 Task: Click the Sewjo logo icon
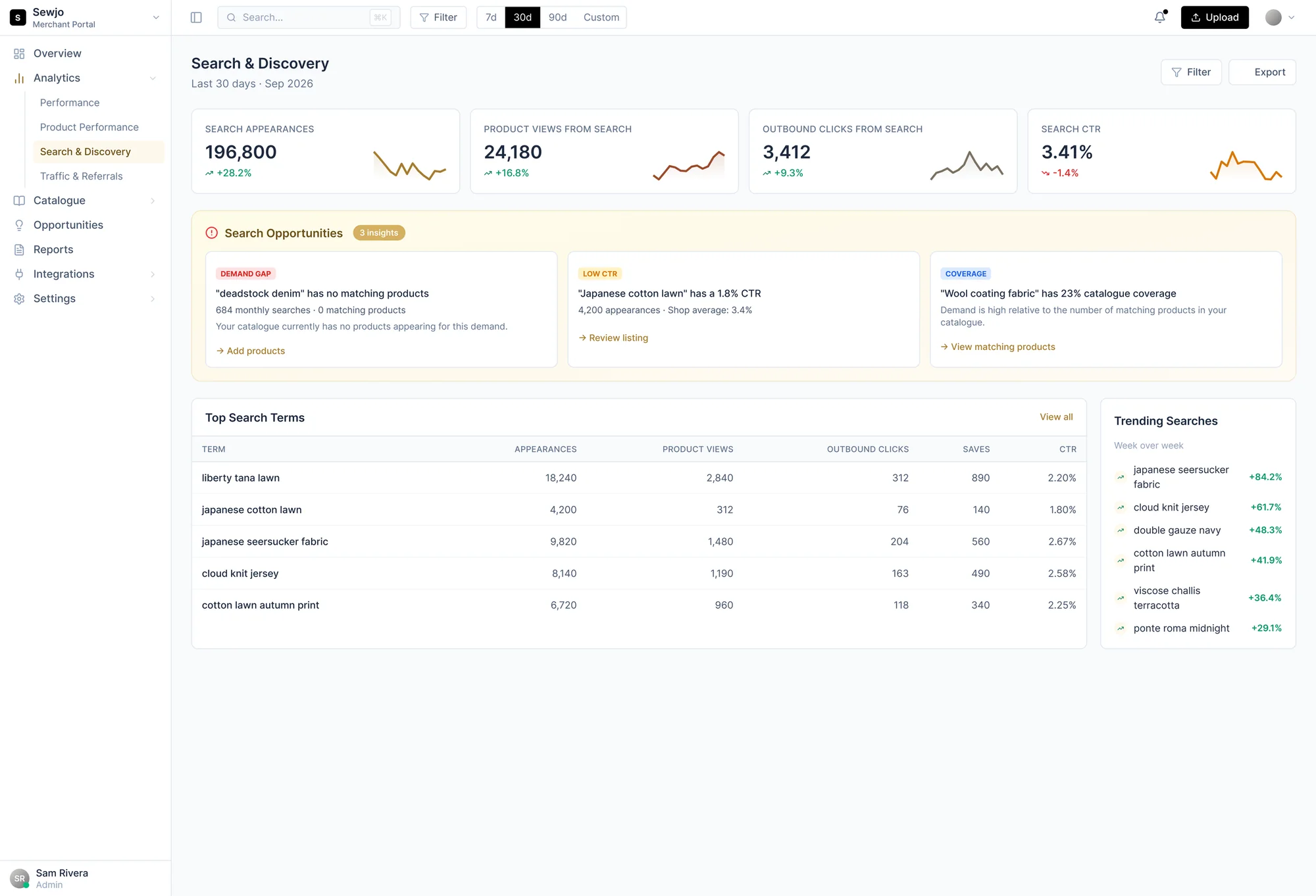point(18,18)
